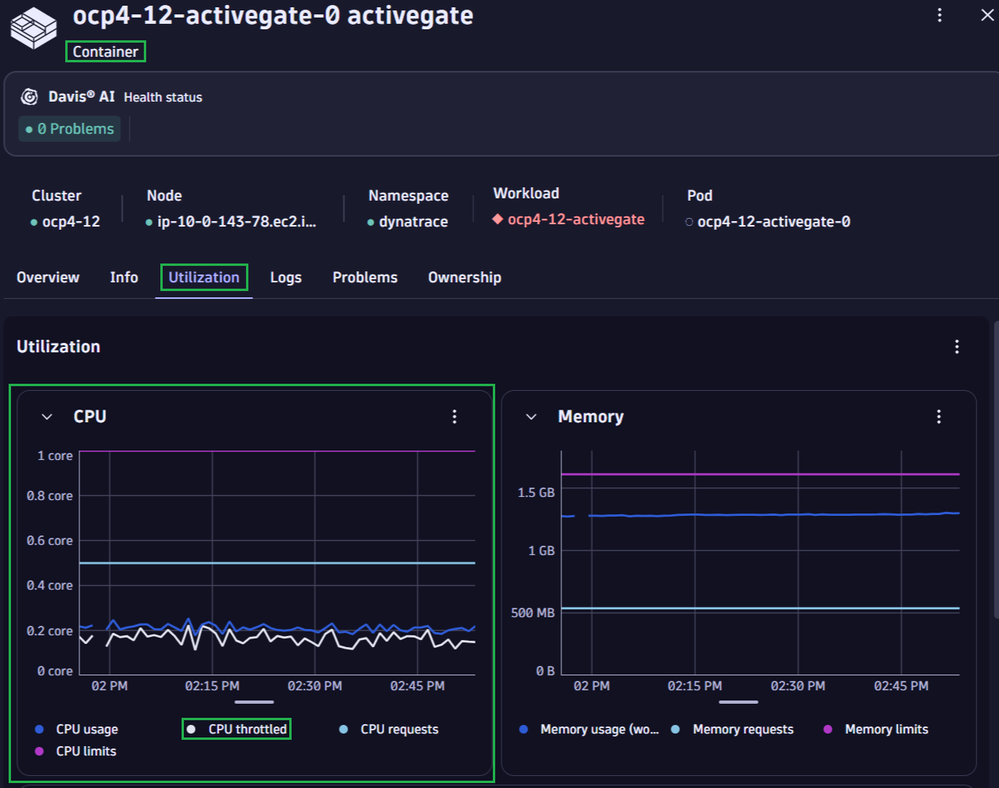The image size is (999, 788).
Task: Close the container details panel
Action: coord(987,15)
